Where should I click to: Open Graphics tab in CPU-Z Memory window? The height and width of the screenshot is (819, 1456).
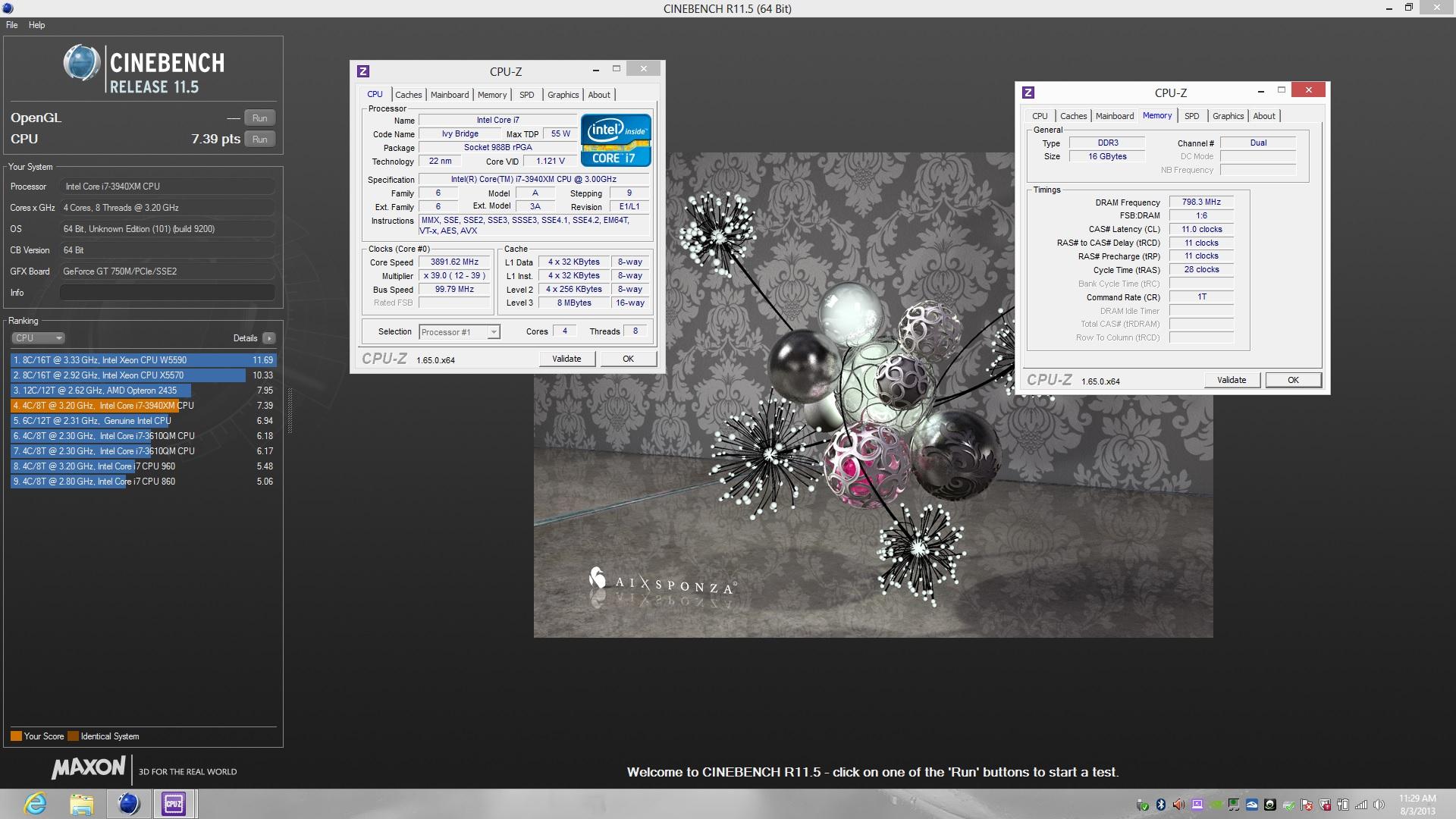[1228, 116]
